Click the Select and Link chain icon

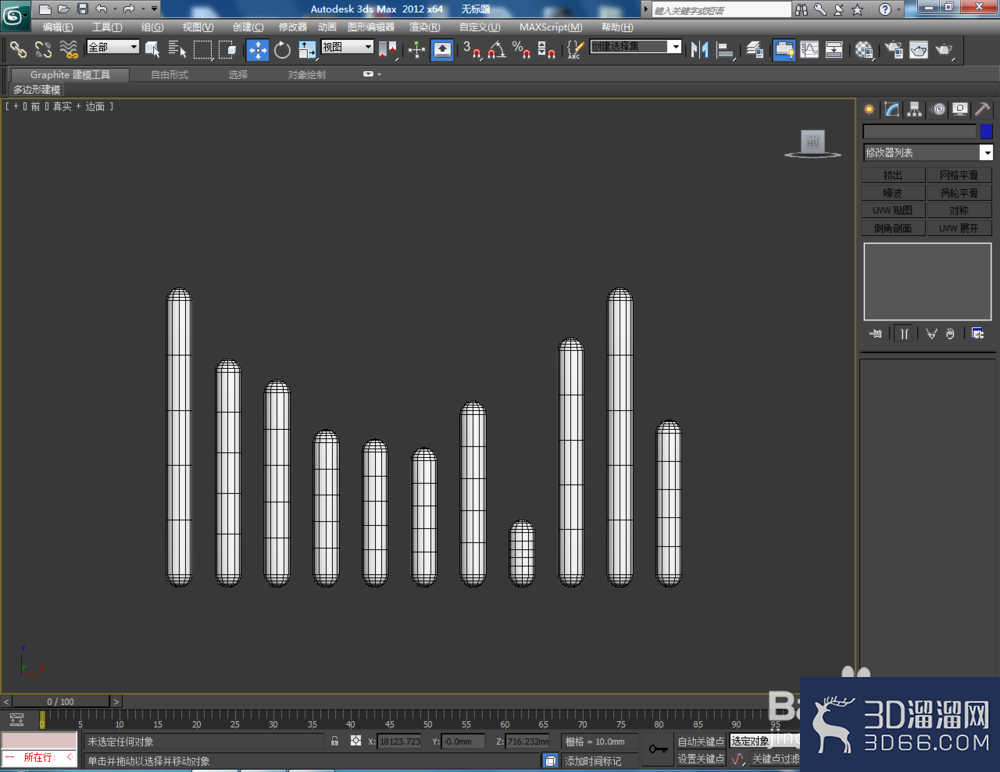pyautogui.click(x=18, y=50)
